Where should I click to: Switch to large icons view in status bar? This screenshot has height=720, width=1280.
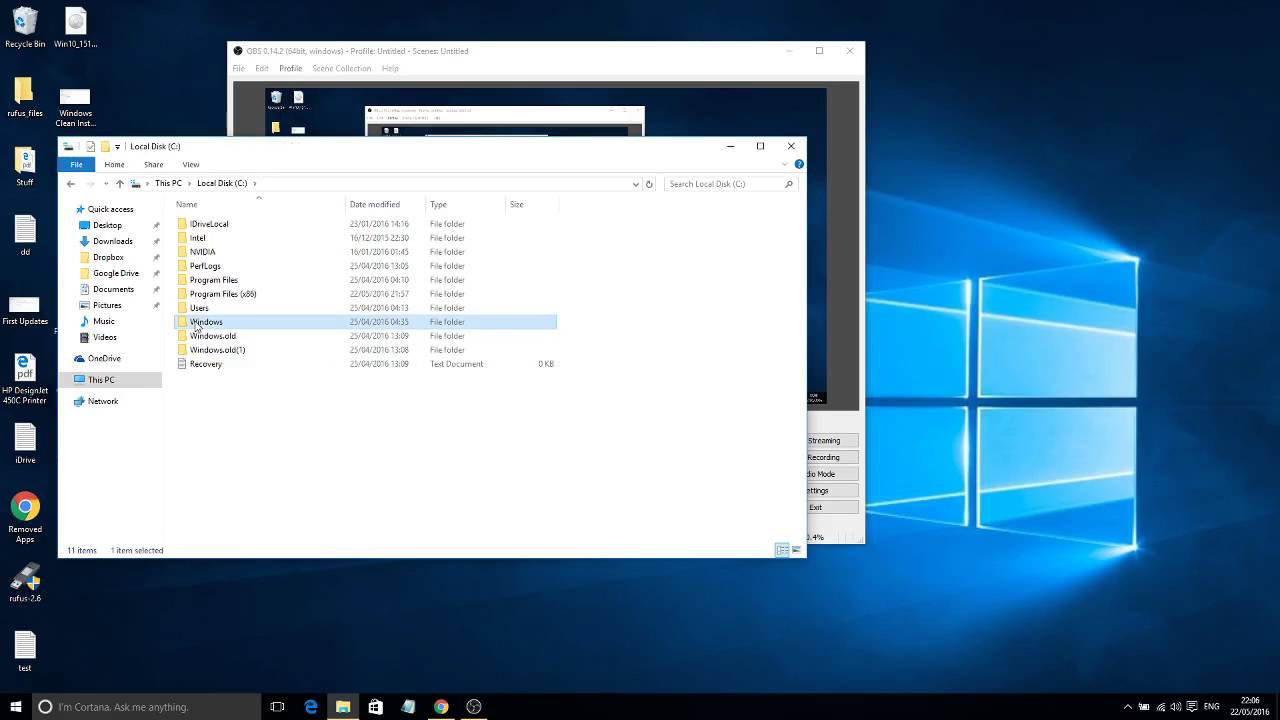[796, 550]
